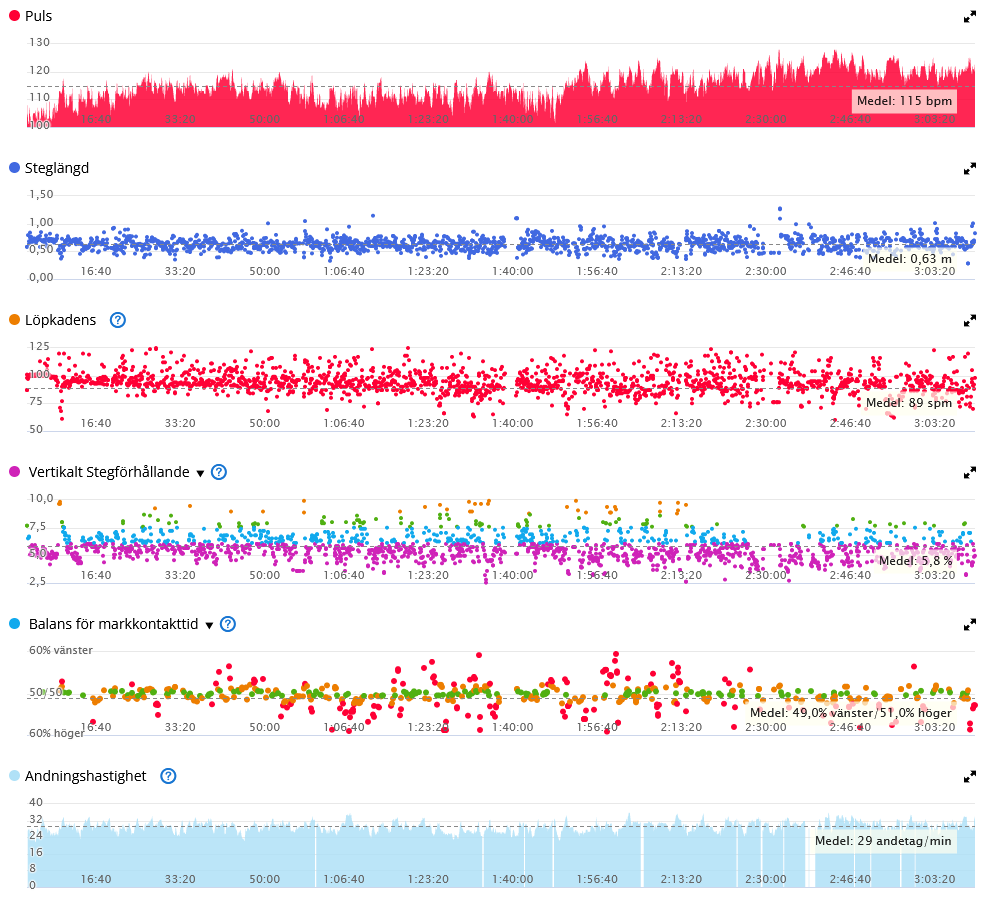Click the 16 axis value on Andningshastighet chart
This screenshot has width=989, height=897.
tap(36, 852)
